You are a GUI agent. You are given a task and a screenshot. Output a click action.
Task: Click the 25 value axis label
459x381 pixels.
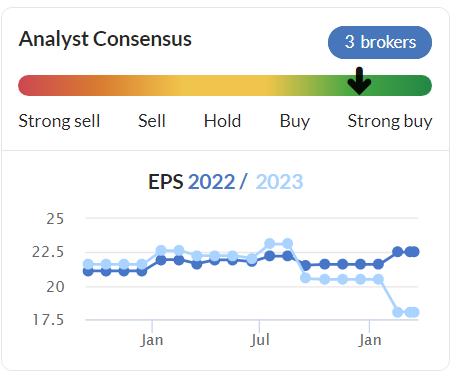coord(55,219)
